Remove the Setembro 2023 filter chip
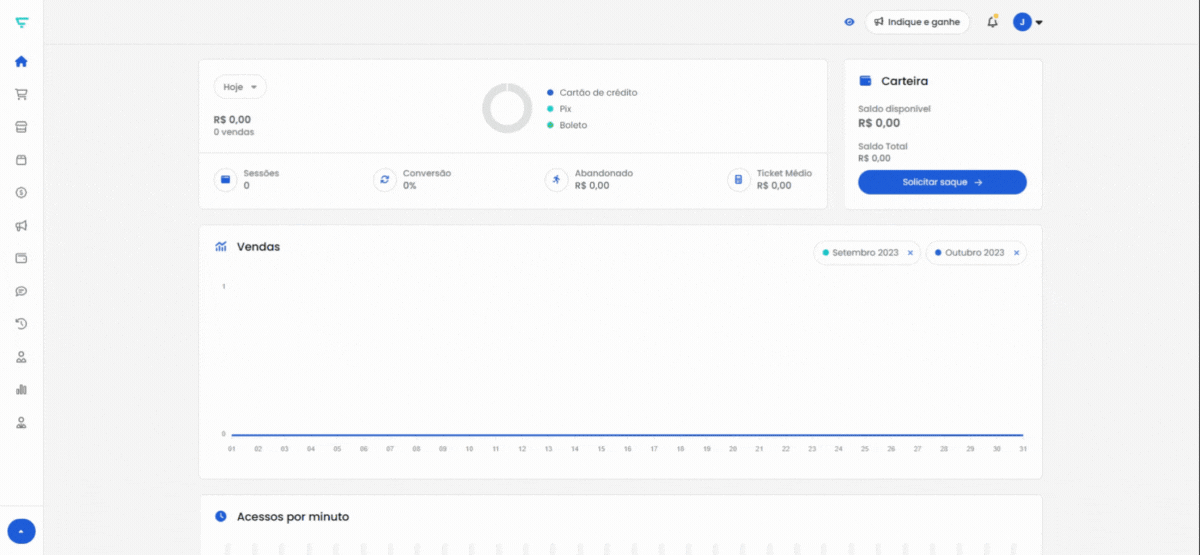The width and height of the screenshot is (1200, 555). pos(910,253)
